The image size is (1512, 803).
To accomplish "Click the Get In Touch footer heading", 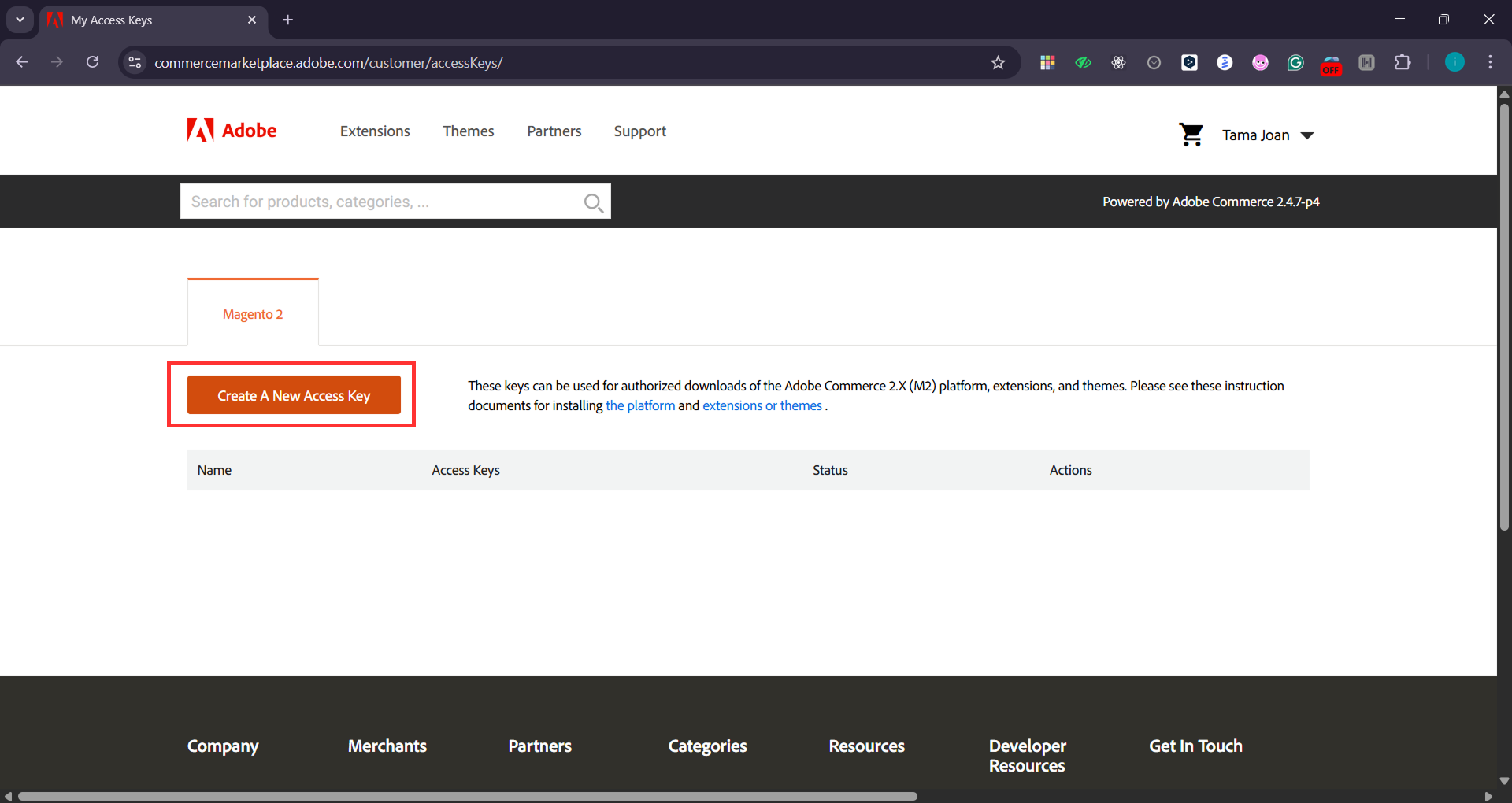I will 1195,746.
